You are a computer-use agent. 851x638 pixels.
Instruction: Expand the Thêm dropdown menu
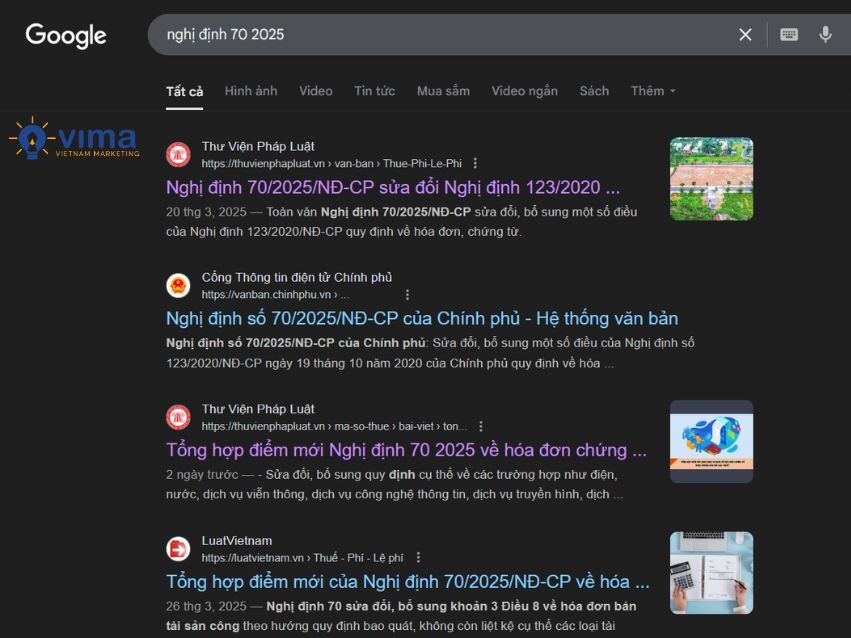pos(653,91)
